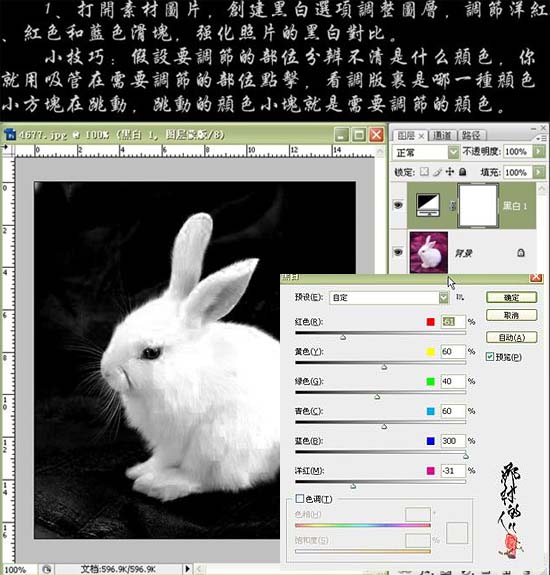Expand the opacity 不透明度 slider arrow
The width and height of the screenshot is (550, 575).
pyautogui.click(x=539, y=151)
